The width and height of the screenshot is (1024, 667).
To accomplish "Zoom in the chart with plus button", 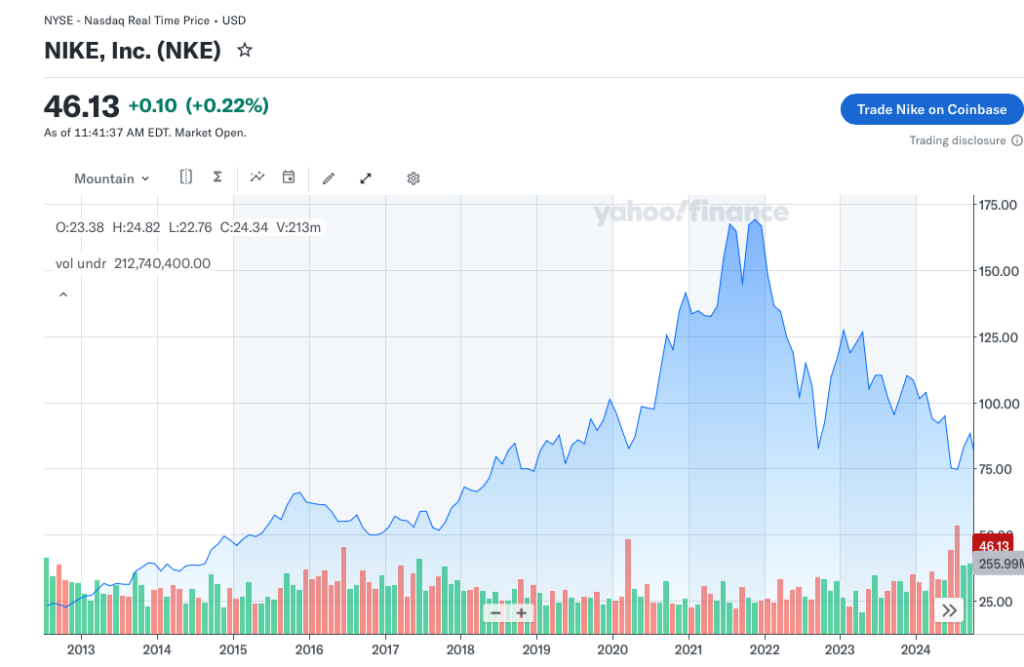I will (521, 613).
